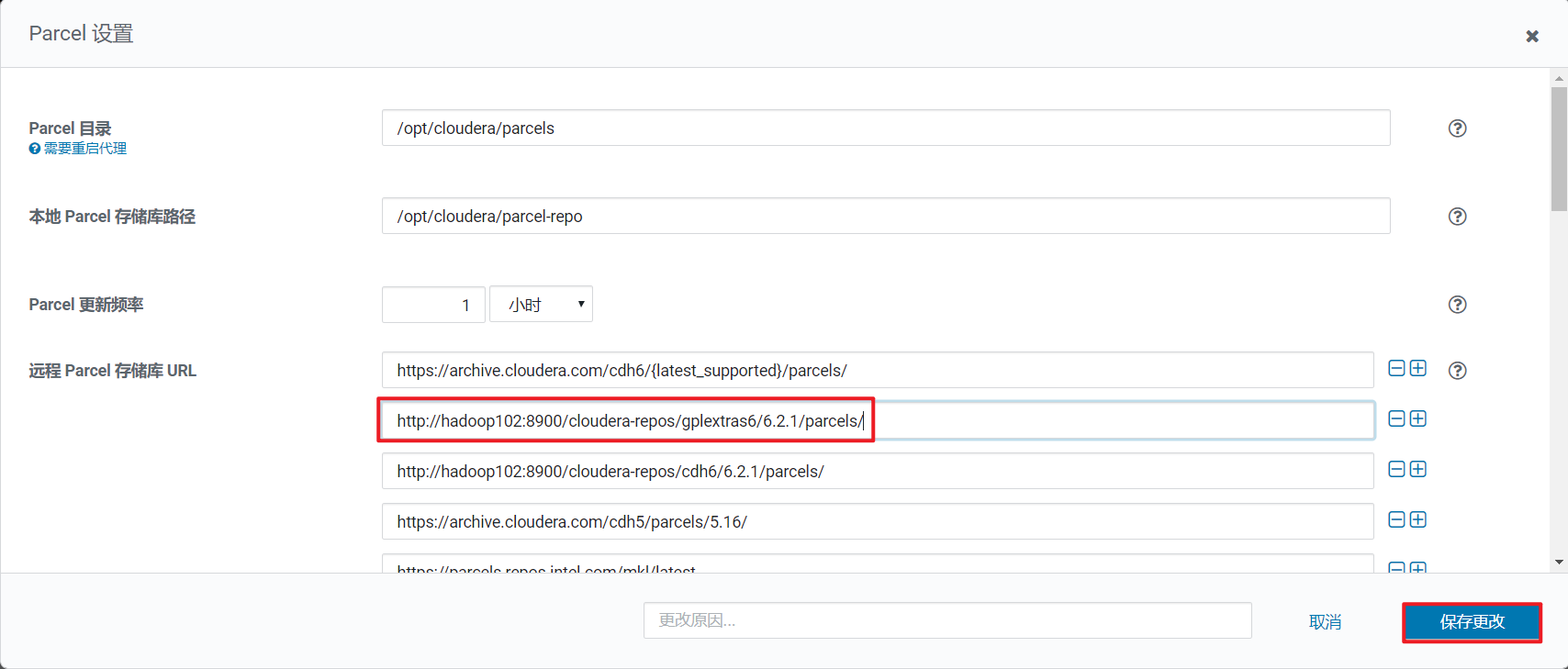Viewport: 1568px width, 669px height.
Task: Remove the cdh5/parcels/5.16 URL row
Action: (x=1396, y=519)
